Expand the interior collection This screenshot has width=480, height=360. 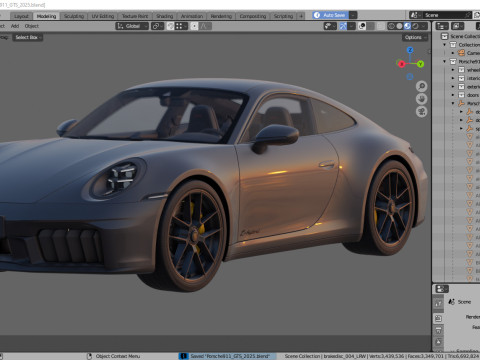pyautogui.click(x=453, y=78)
